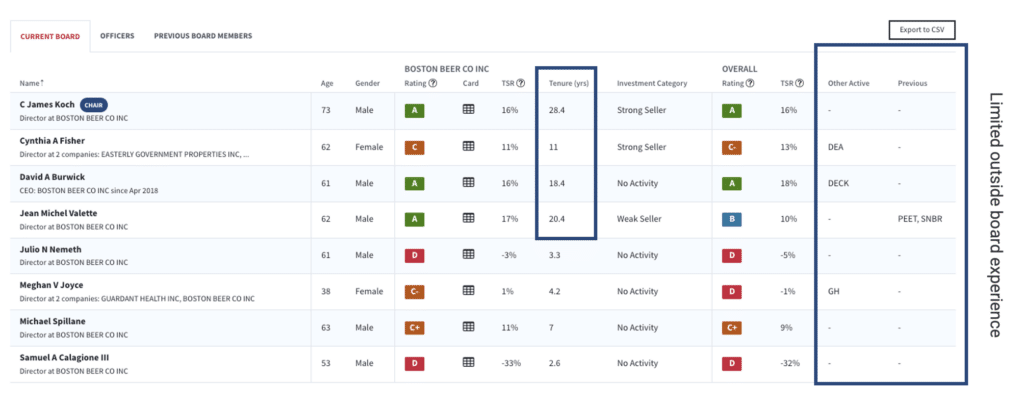Switch to the Previous Board Members tab
The height and width of the screenshot is (405, 1024).
click(203, 36)
